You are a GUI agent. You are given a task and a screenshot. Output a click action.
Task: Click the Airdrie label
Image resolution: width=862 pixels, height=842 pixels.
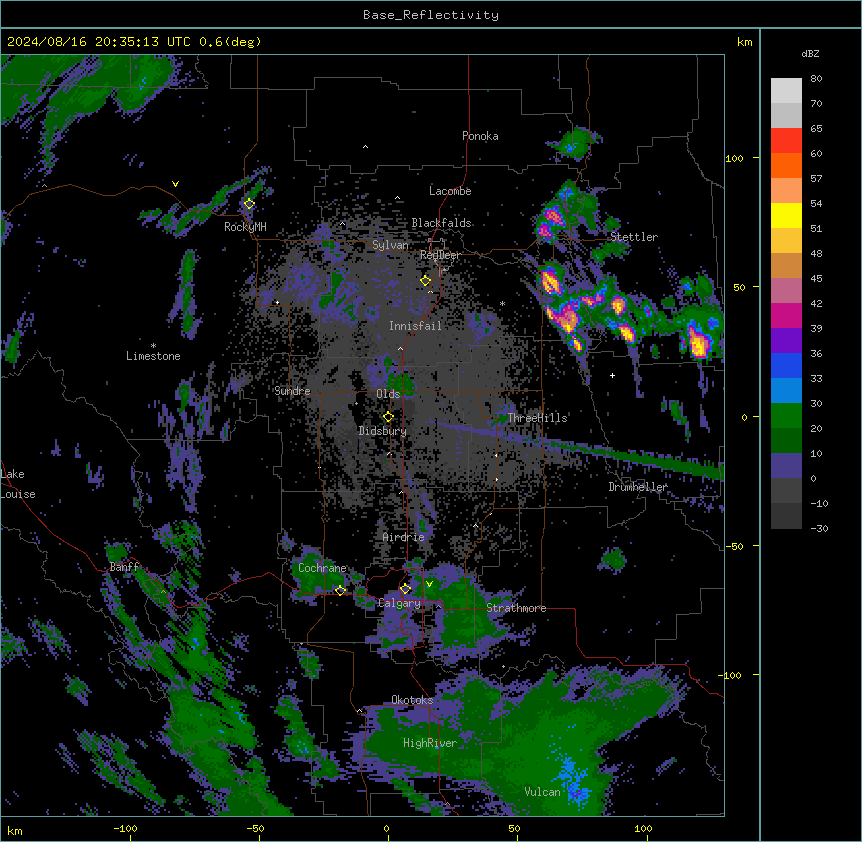pos(403,537)
